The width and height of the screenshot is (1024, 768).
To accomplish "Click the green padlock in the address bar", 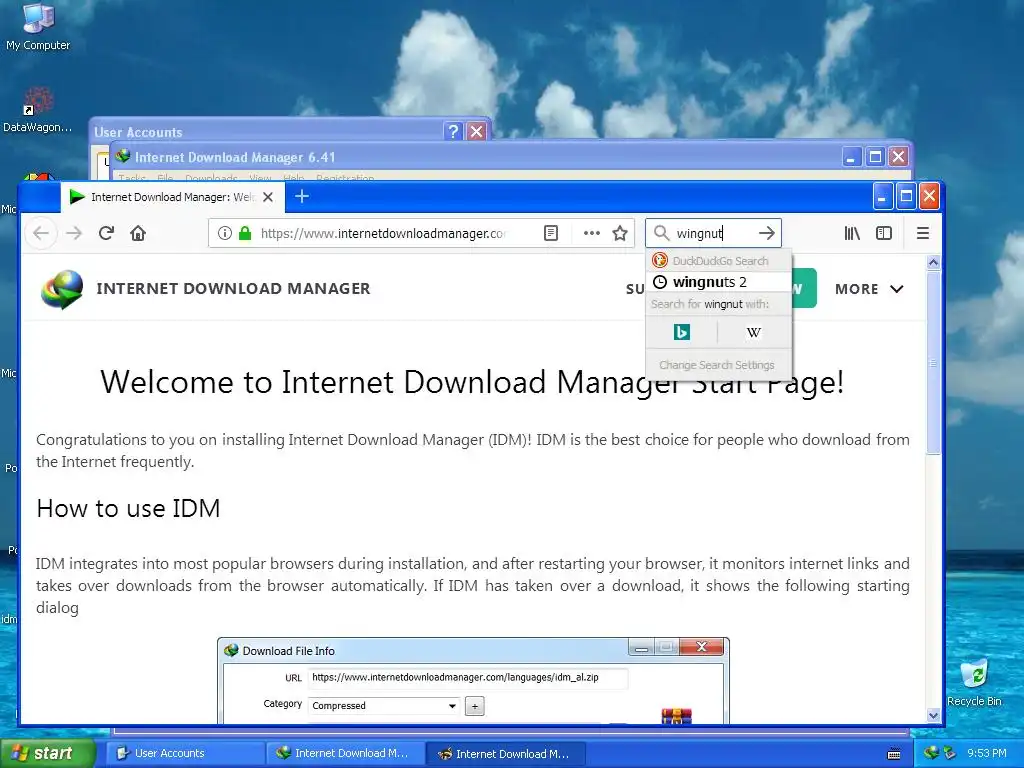I will click(x=245, y=233).
